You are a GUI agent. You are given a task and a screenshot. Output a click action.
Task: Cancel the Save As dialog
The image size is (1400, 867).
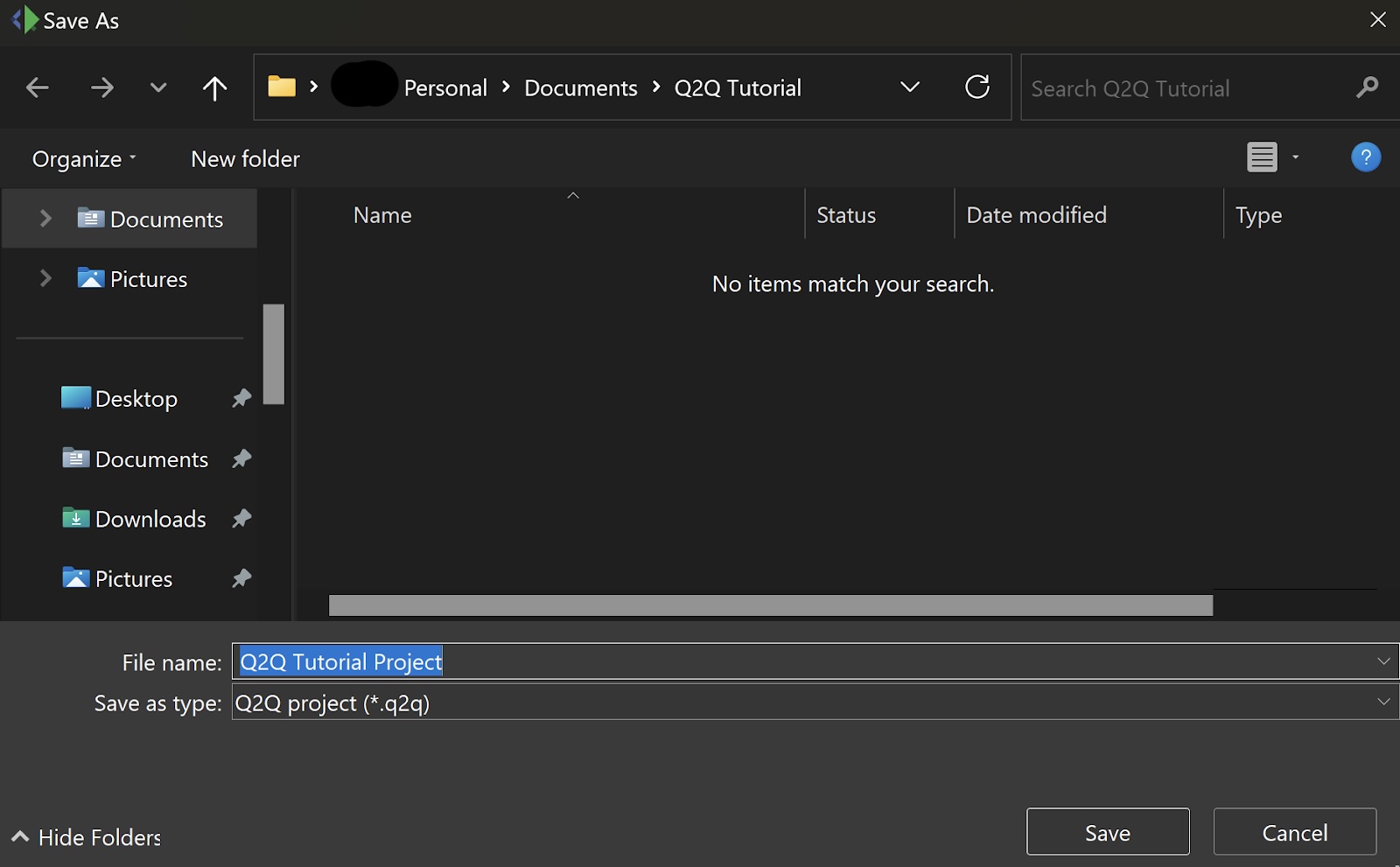click(x=1294, y=832)
